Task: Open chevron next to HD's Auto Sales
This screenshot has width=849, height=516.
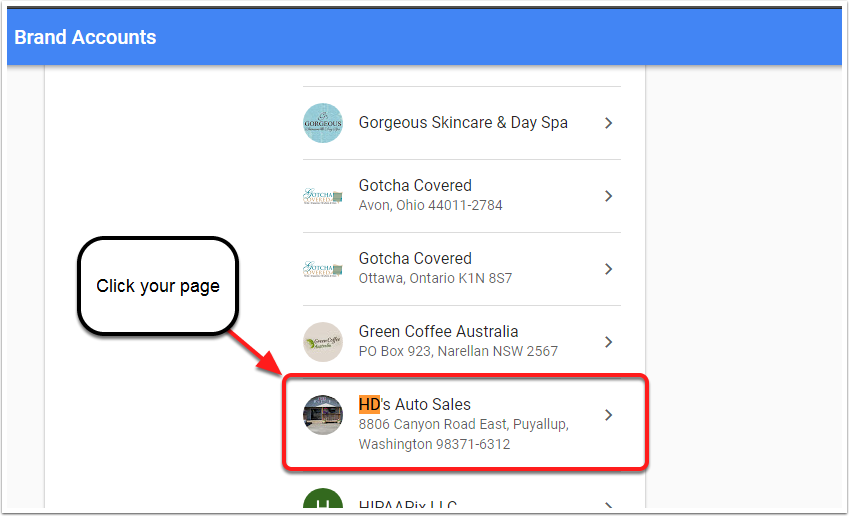Action: 609,415
